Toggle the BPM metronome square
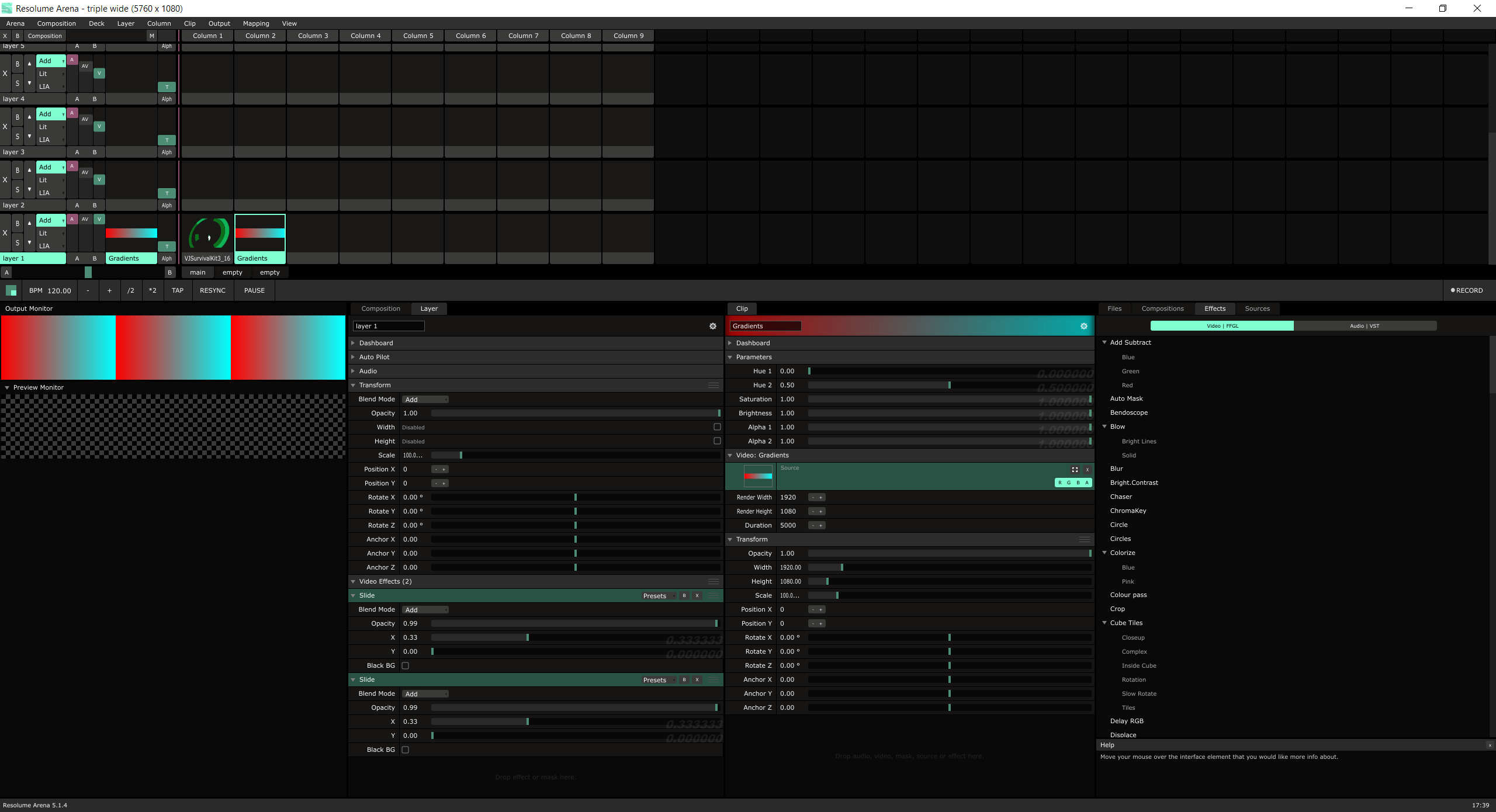 point(11,291)
